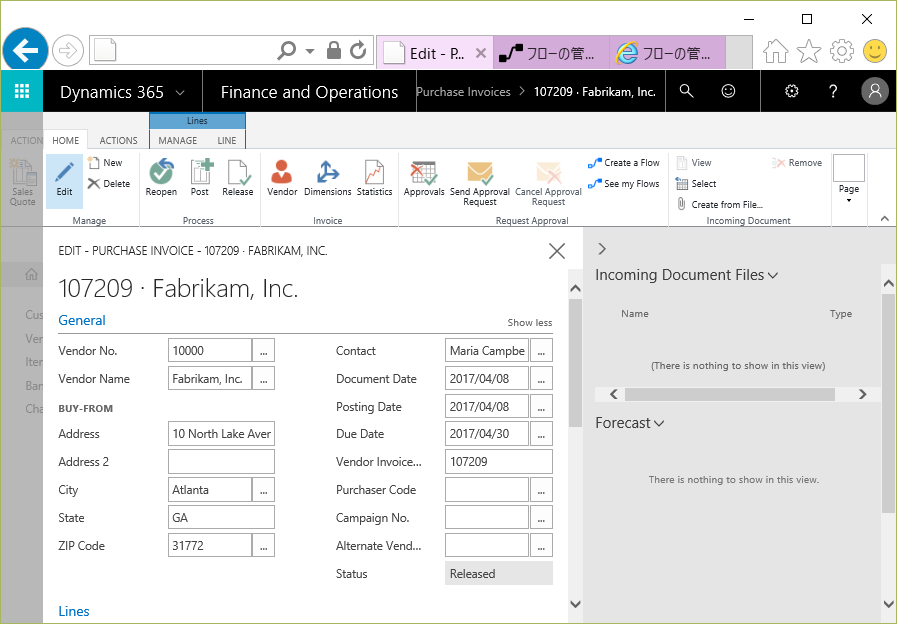
Task: Open the search magnifier in header
Action: point(686,91)
